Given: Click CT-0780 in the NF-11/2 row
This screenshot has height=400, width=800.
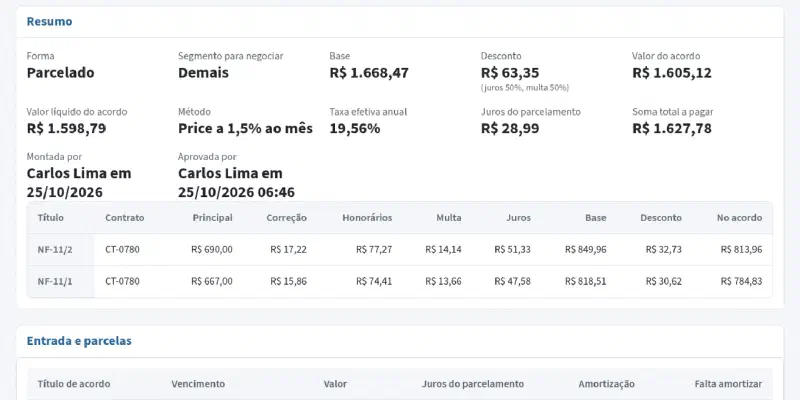Looking at the screenshot, I should pos(122,250).
